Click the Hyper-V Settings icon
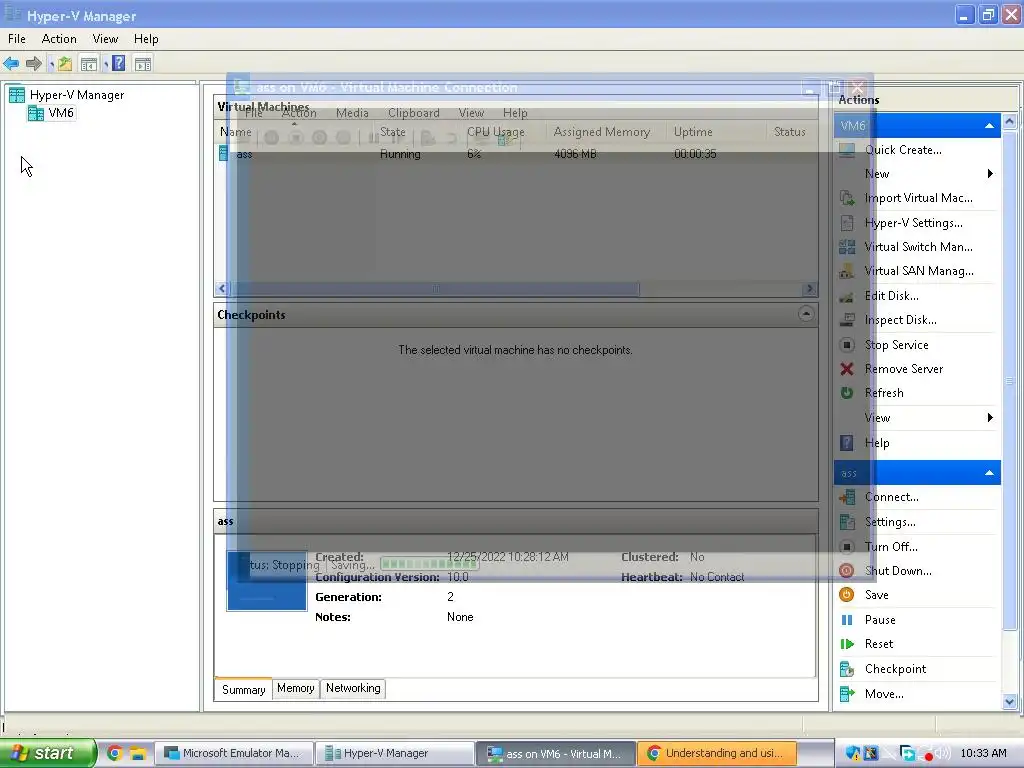 tap(847, 223)
